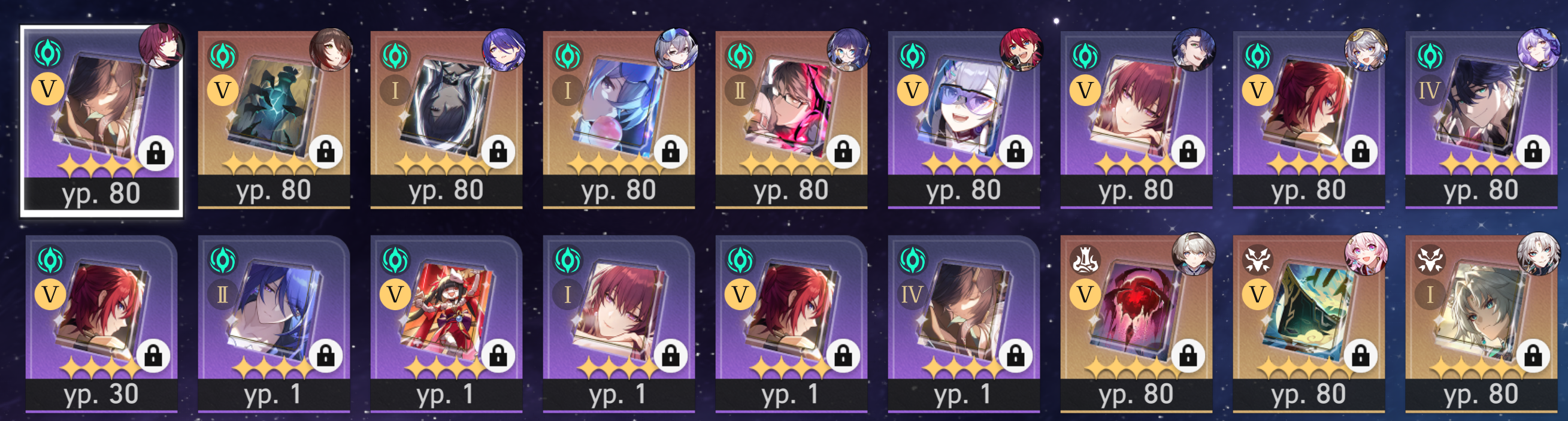Screen dimensions: 1568x421
Task: Open the teal building light cone card
Action: point(1309,323)
